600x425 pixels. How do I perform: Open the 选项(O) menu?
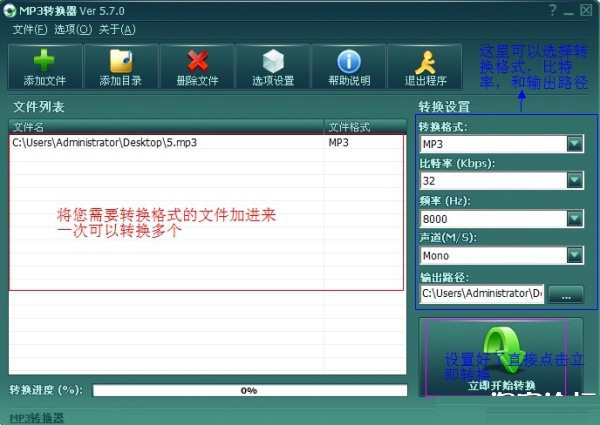pos(73,29)
